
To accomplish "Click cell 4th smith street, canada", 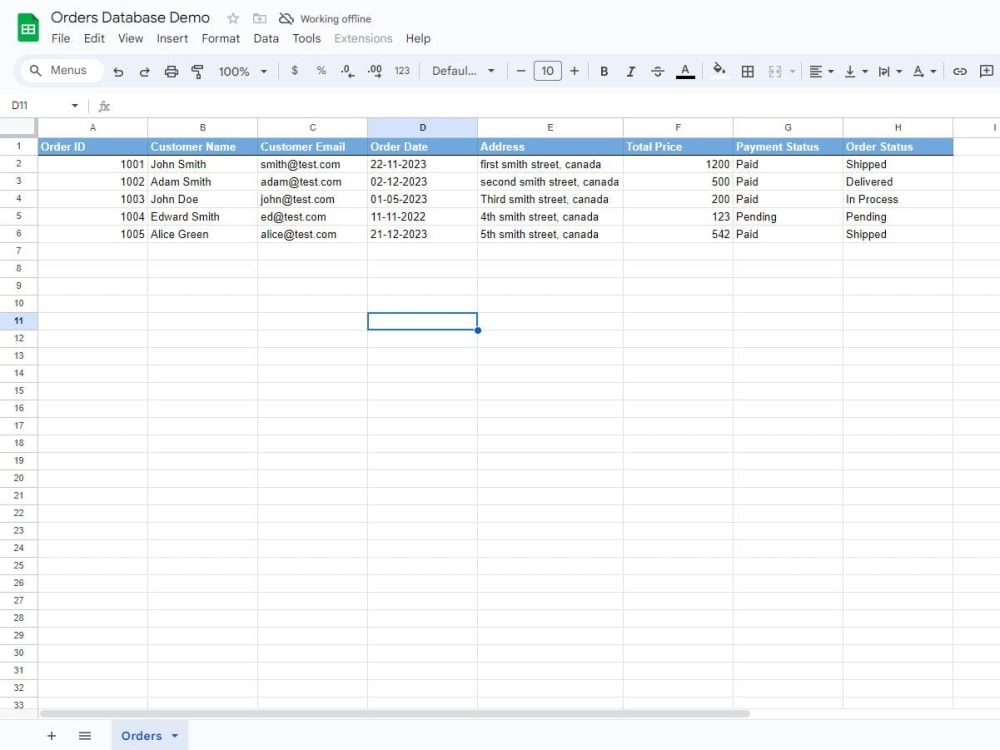I will (x=550, y=217).
